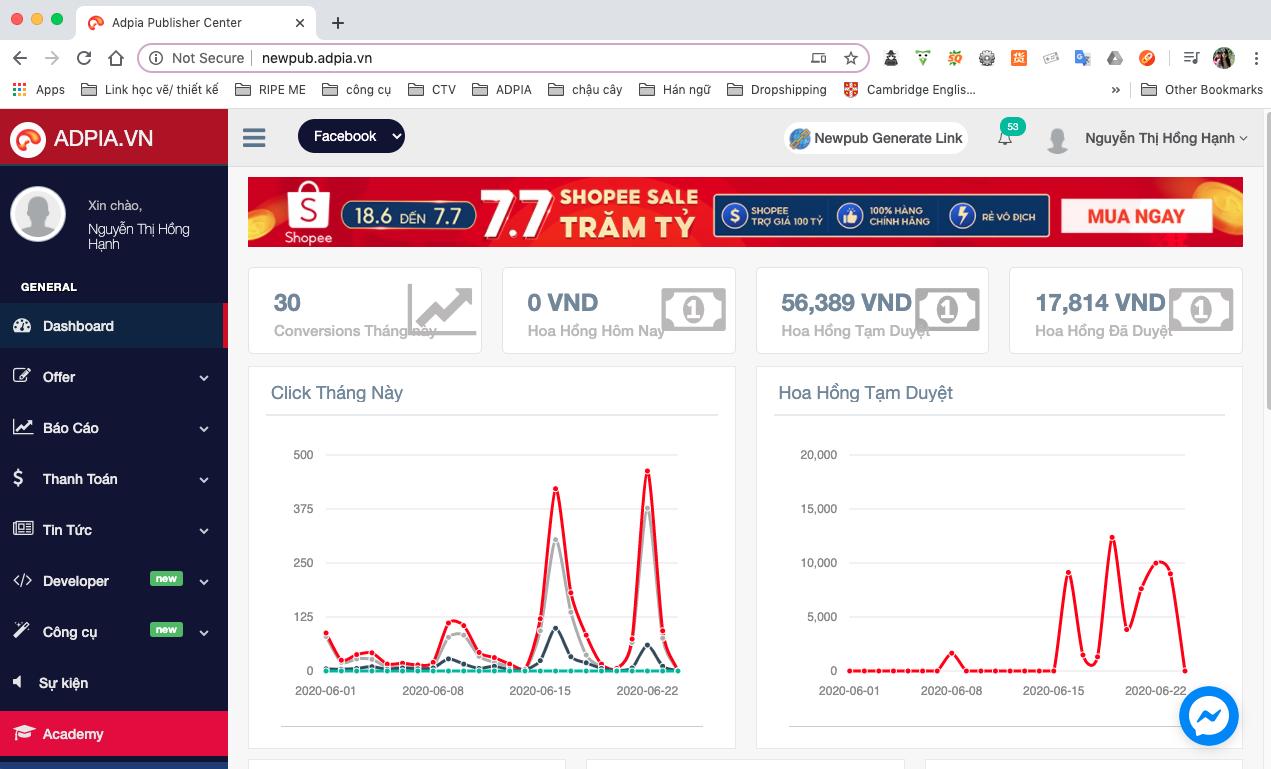Image resolution: width=1271 pixels, height=769 pixels.
Task: Expand the Thanh Toán sidebar menu
Action: click(x=113, y=479)
